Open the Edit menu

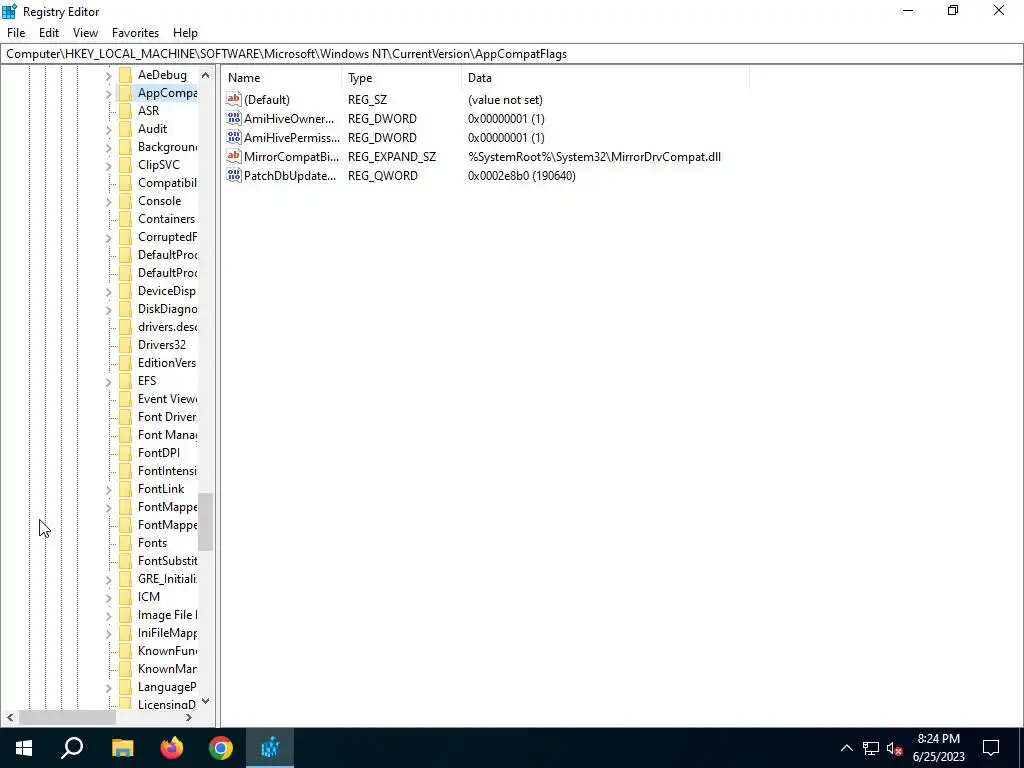[49, 33]
